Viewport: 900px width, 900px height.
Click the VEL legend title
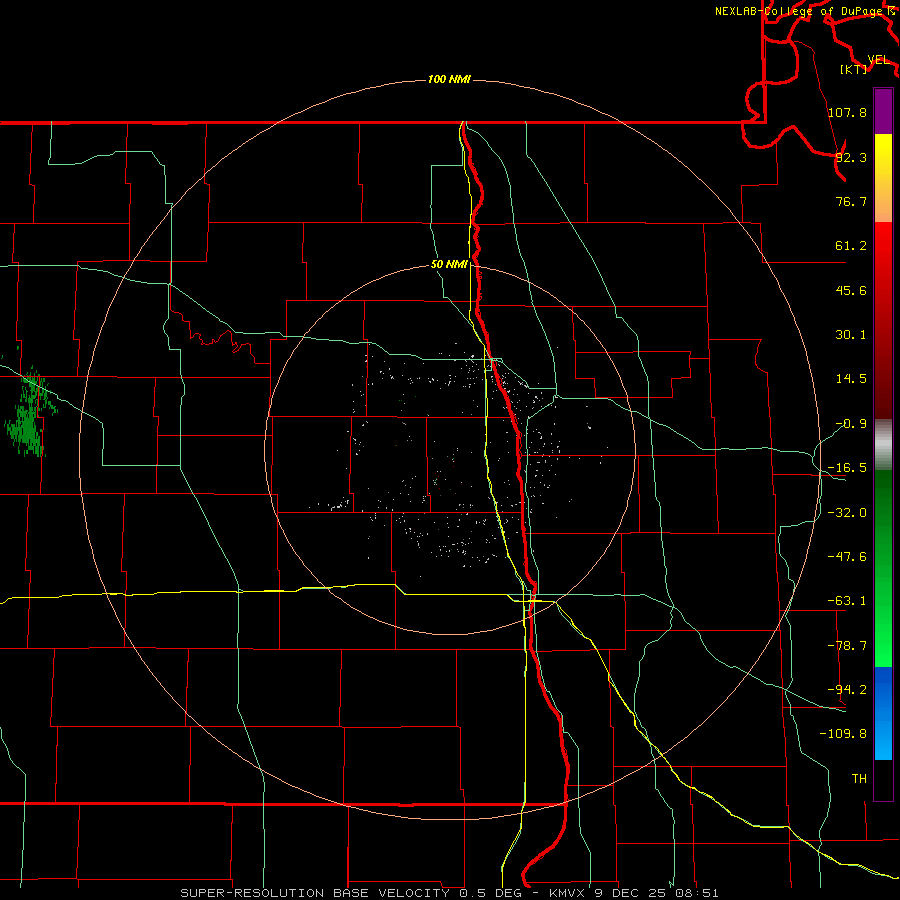tap(878, 60)
